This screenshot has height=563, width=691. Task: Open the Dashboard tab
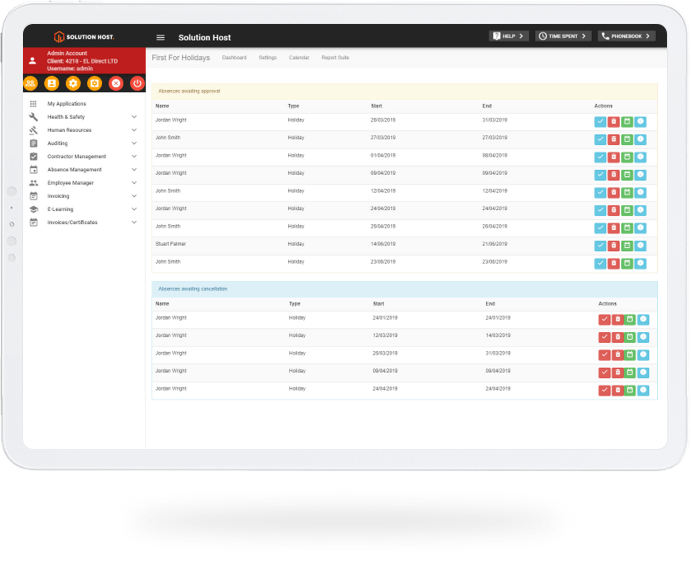click(234, 58)
